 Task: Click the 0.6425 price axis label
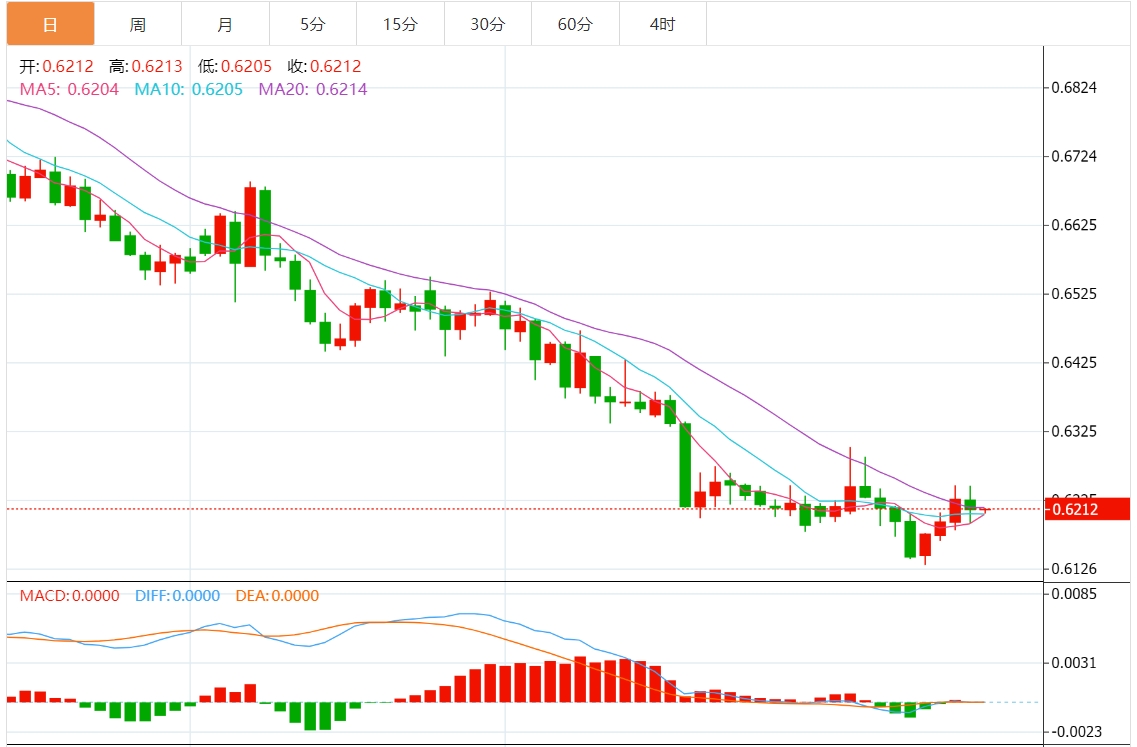click(x=1074, y=363)
